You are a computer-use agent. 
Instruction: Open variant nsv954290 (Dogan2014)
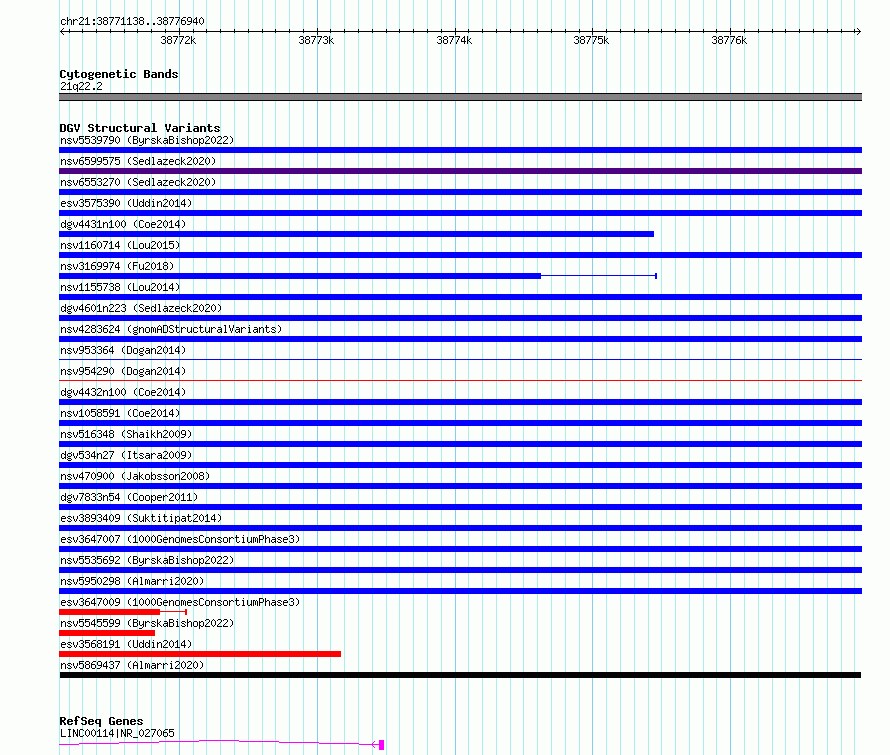123,371
